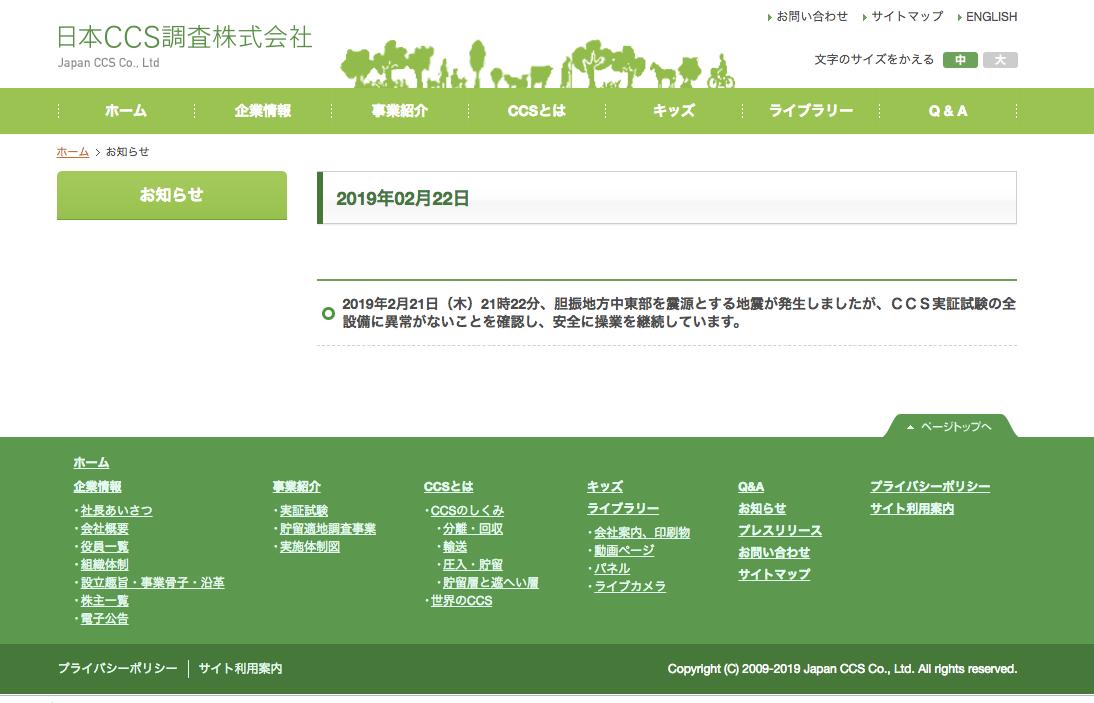Open the CCSとは navigation tab

tap(537, 111)
